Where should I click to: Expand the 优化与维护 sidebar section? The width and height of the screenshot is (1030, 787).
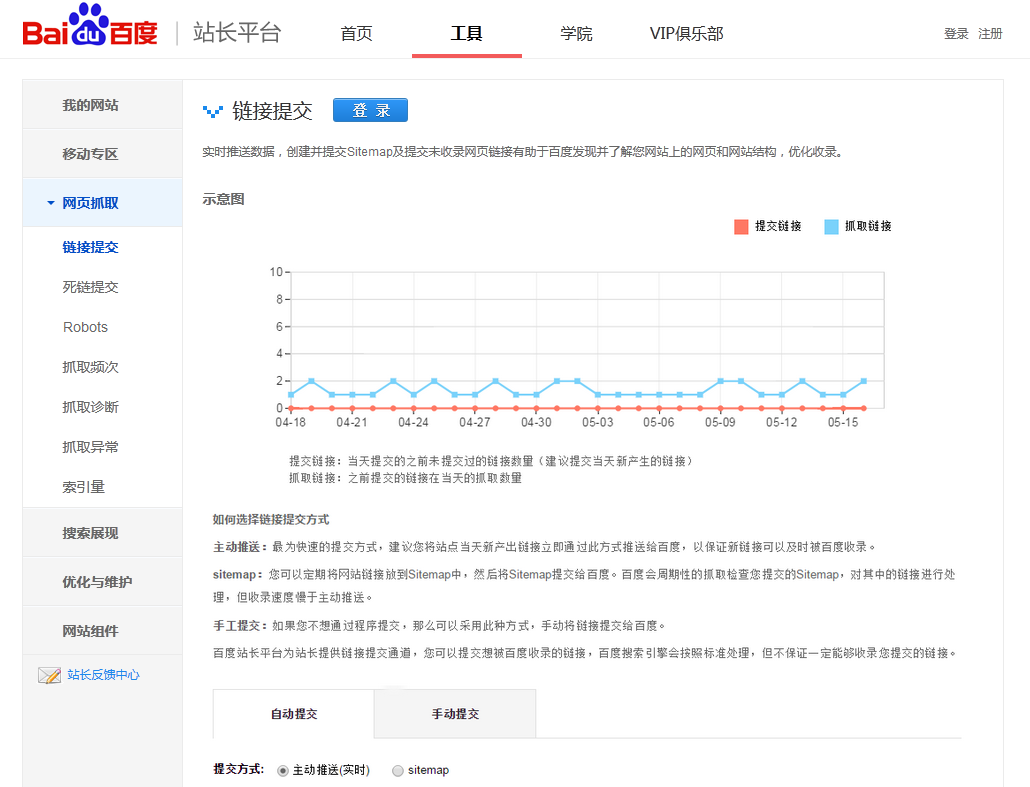click(102, 581)
